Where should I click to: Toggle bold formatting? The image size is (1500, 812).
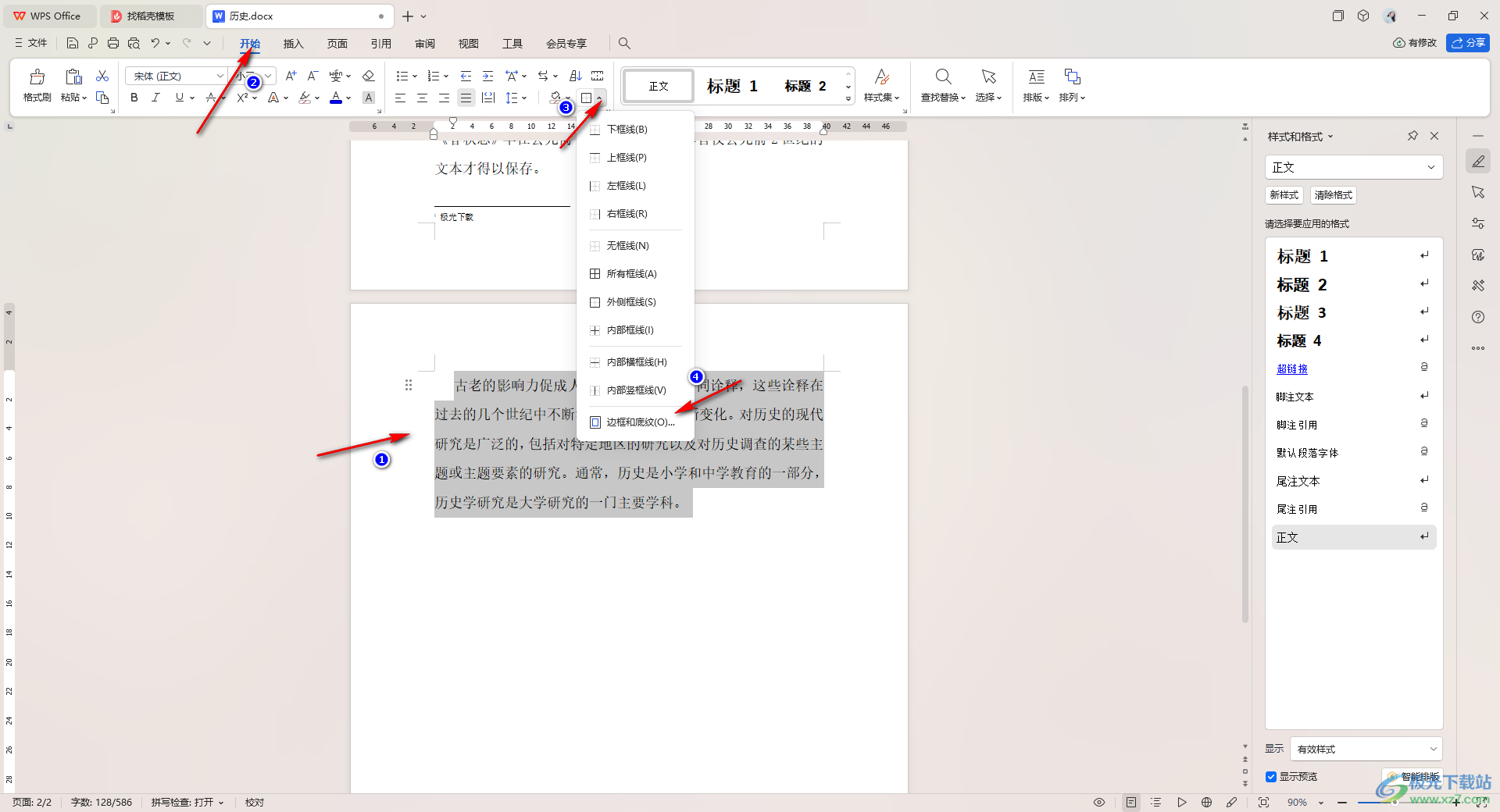point(134,98)
